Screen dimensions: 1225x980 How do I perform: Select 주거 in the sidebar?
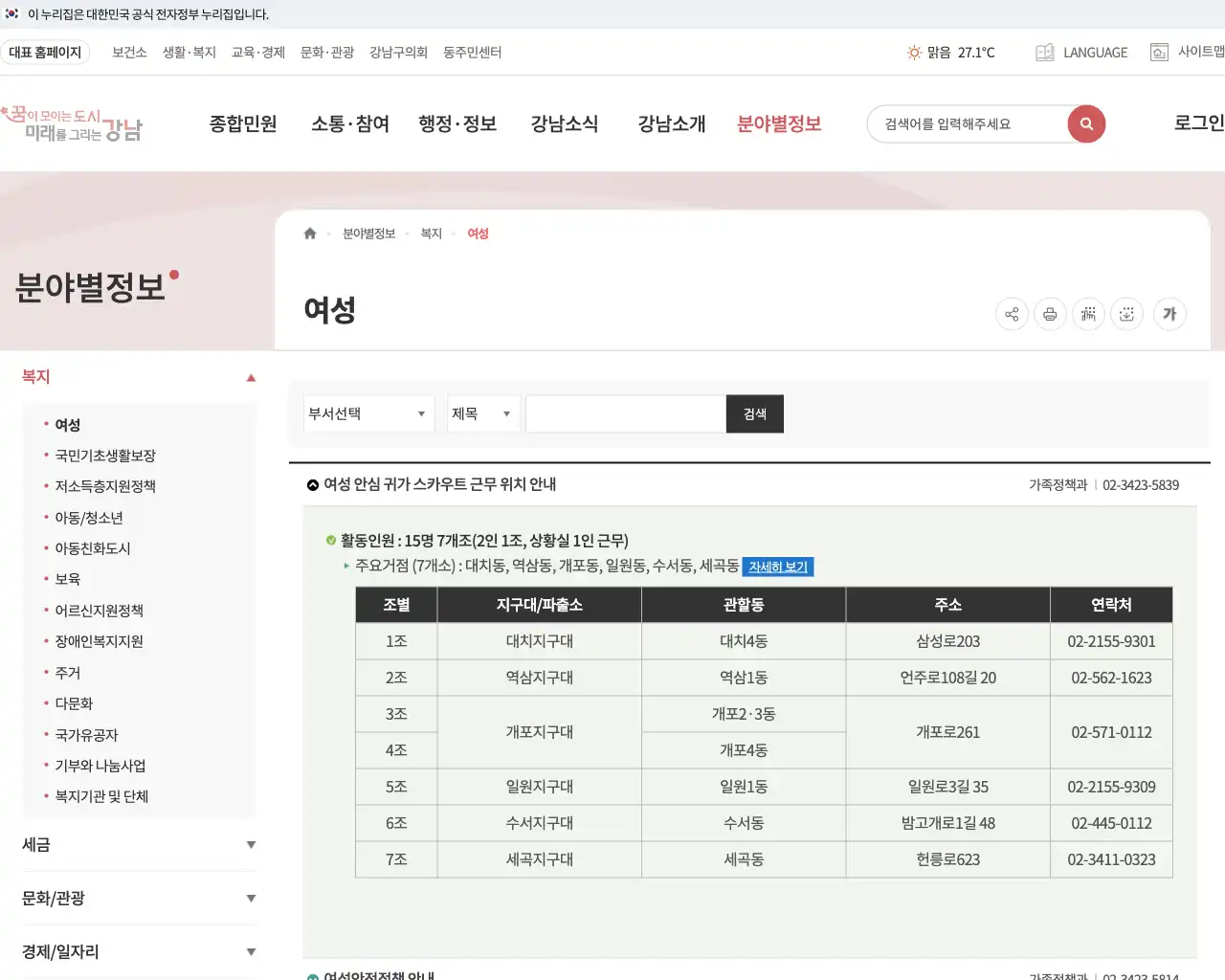[68, 673]
